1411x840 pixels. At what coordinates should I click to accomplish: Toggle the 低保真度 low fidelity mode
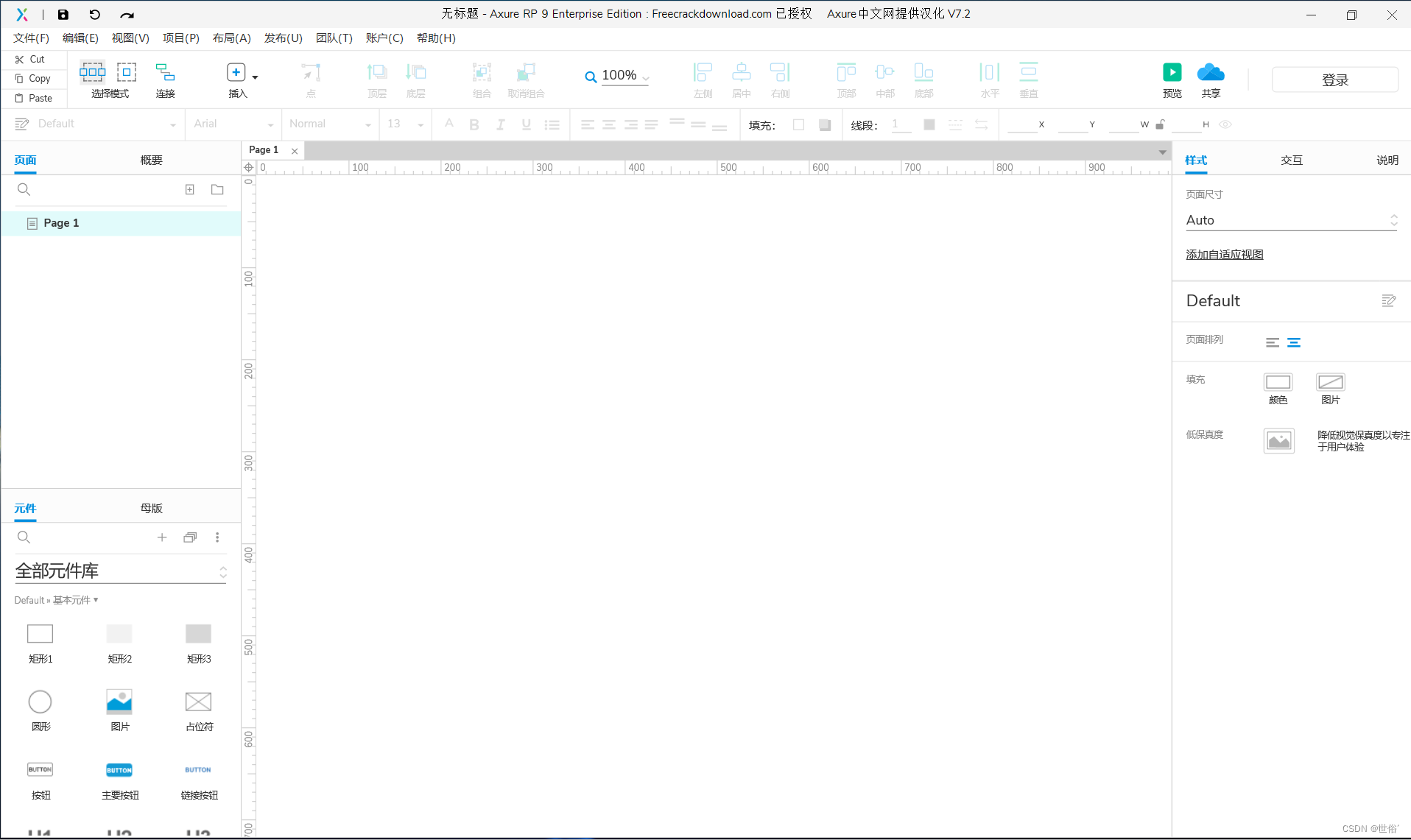coord(1279,440)
